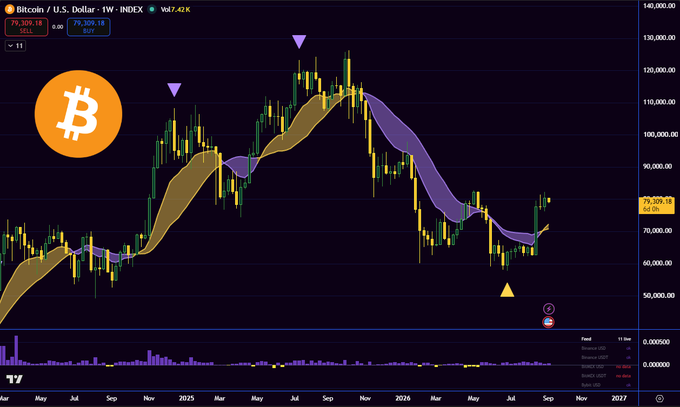Click the 0.000000 volume scale label

656,364
